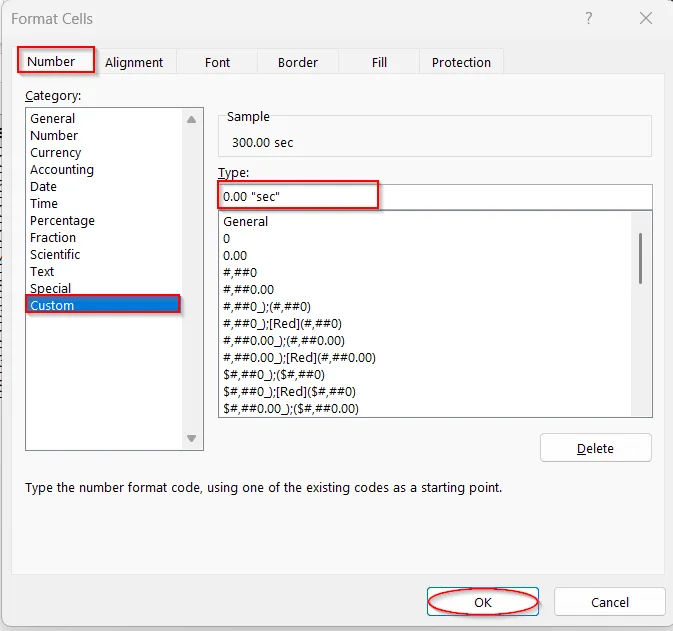This screenshot has width=673, height=631.
Task: Select the Date category
Action: (x=104, y=186)
